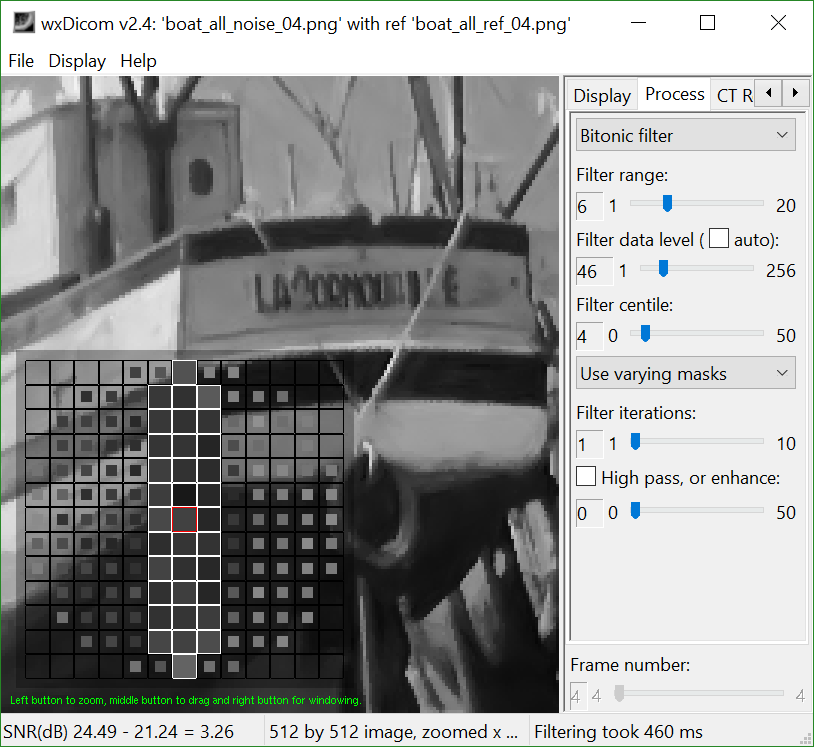Screen dimensions: 814x747
Task: Click the Filter data level slider handle
Action: (x=663, y=268)
